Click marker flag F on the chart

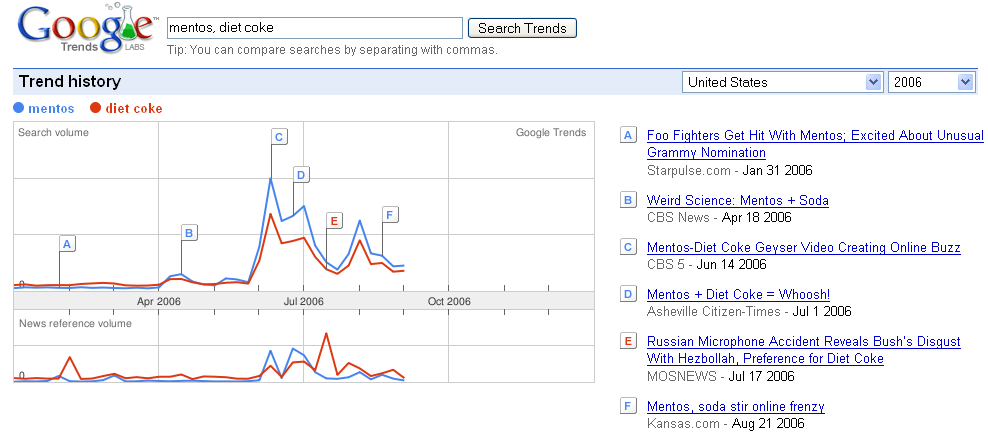390,215
